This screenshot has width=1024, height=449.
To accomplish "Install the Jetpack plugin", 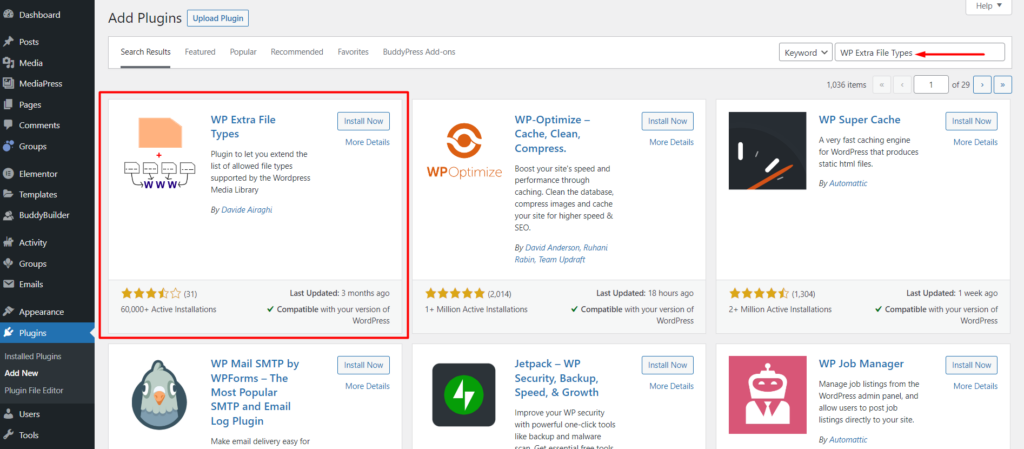I will 667,365.
